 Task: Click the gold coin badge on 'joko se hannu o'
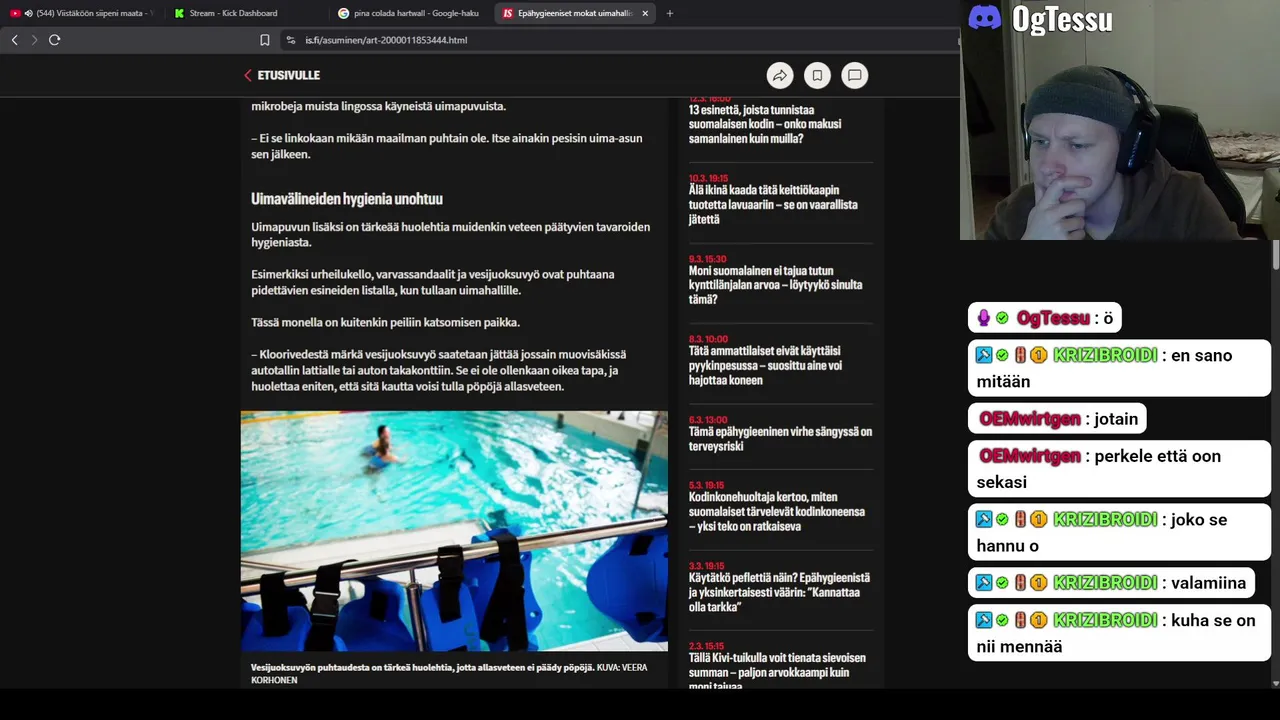coord(1039,519)
